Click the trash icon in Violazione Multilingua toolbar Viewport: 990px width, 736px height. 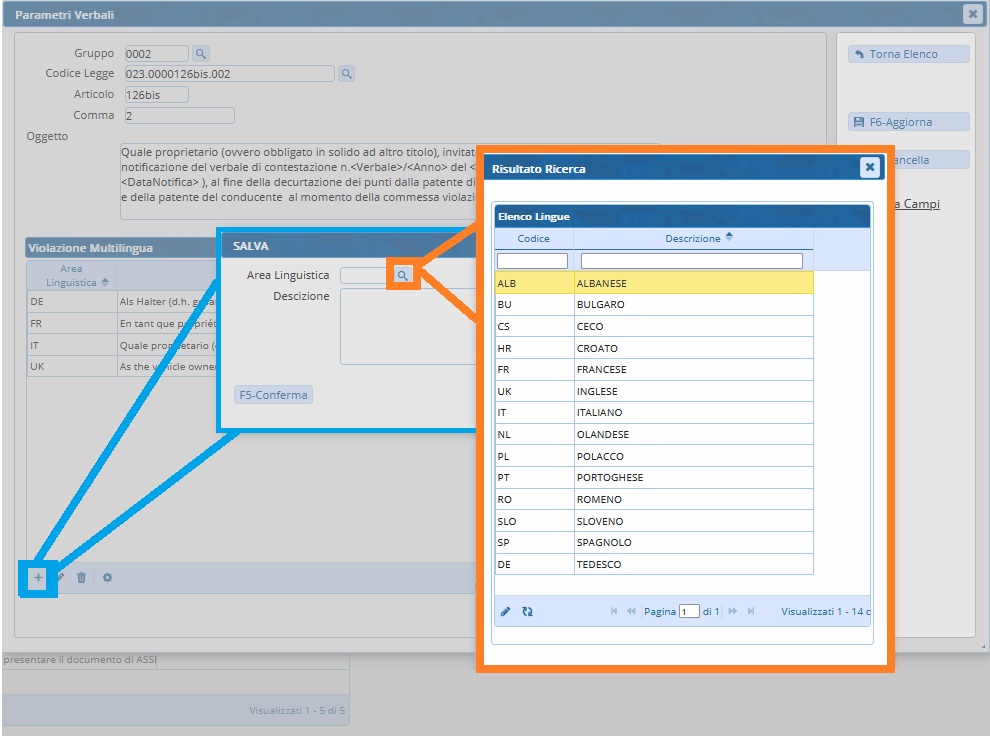82,578
